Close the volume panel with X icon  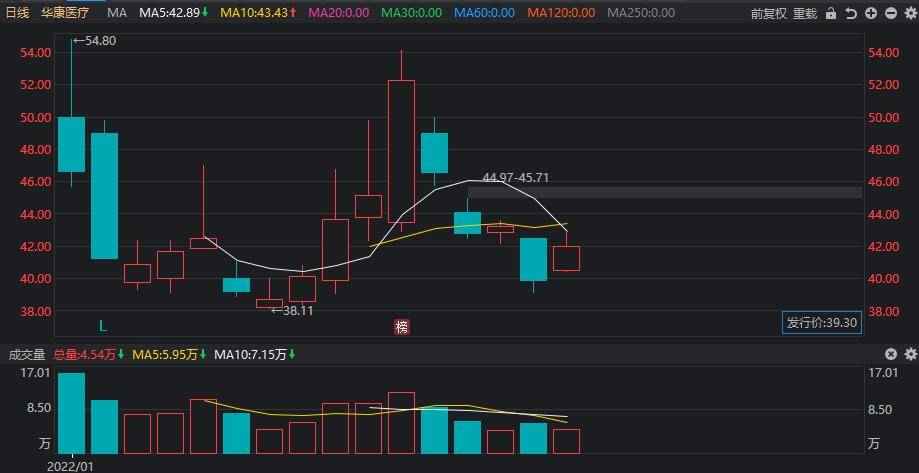coord(892,354)
